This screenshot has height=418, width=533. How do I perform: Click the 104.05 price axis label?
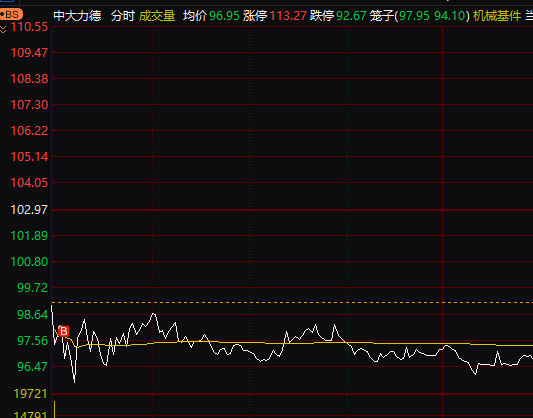point(29,183)
